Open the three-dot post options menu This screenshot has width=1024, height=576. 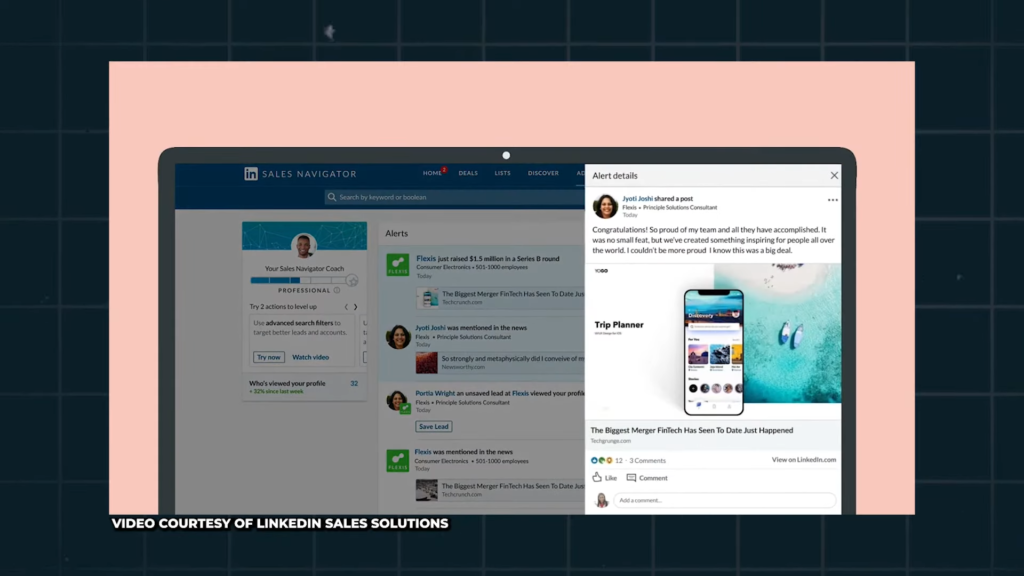(832, 200)
